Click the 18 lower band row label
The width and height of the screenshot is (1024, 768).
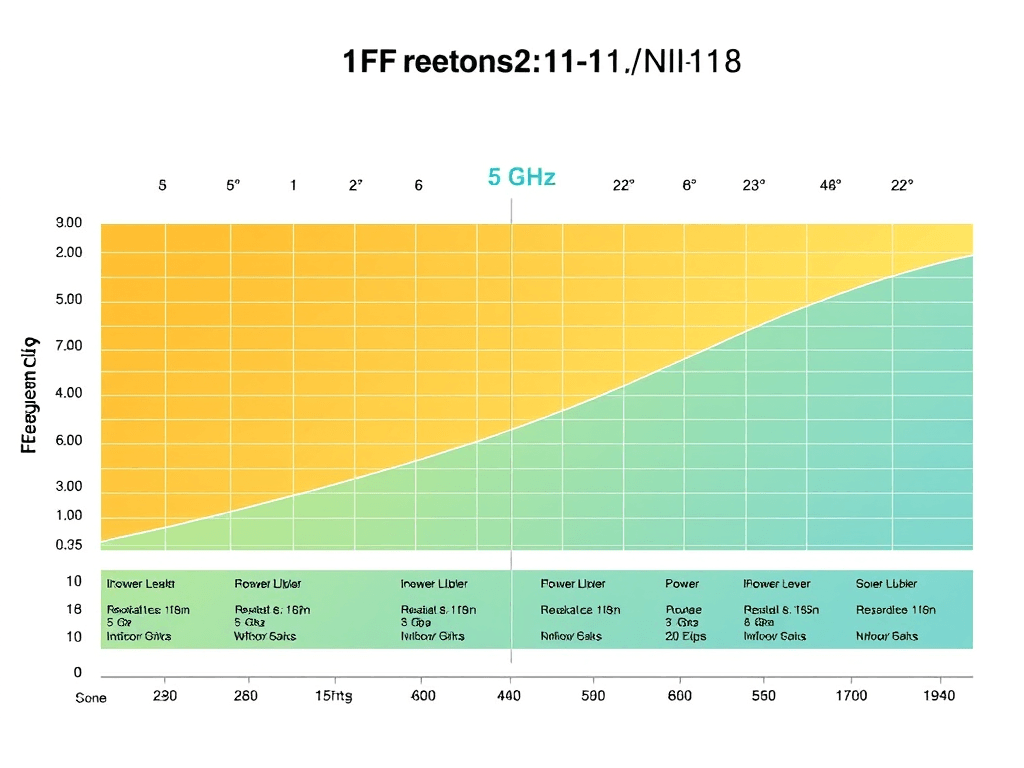74,609
